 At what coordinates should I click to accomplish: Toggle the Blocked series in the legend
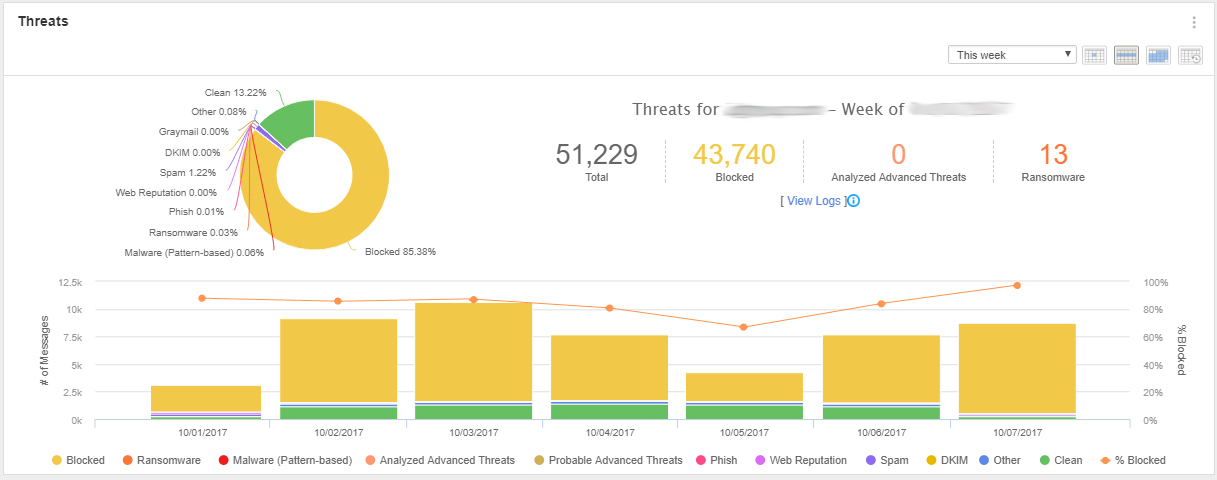coord(77,460)
